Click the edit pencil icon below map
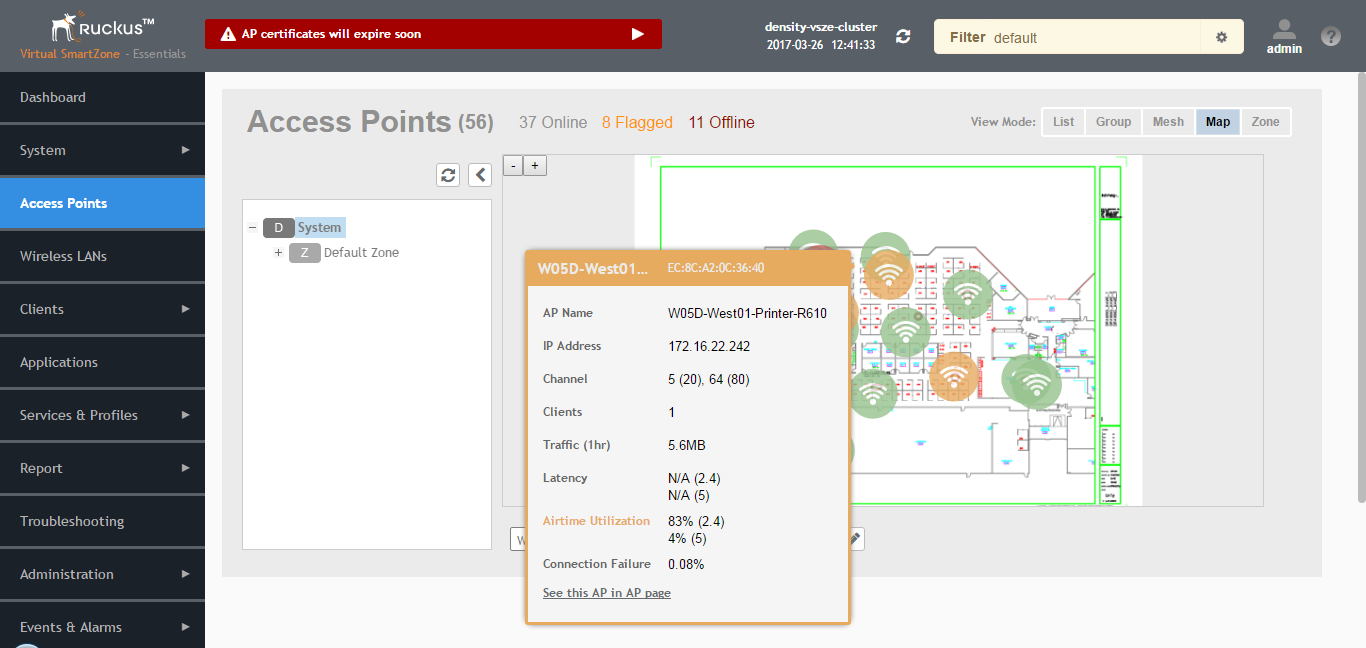 [x=855, y=539]
